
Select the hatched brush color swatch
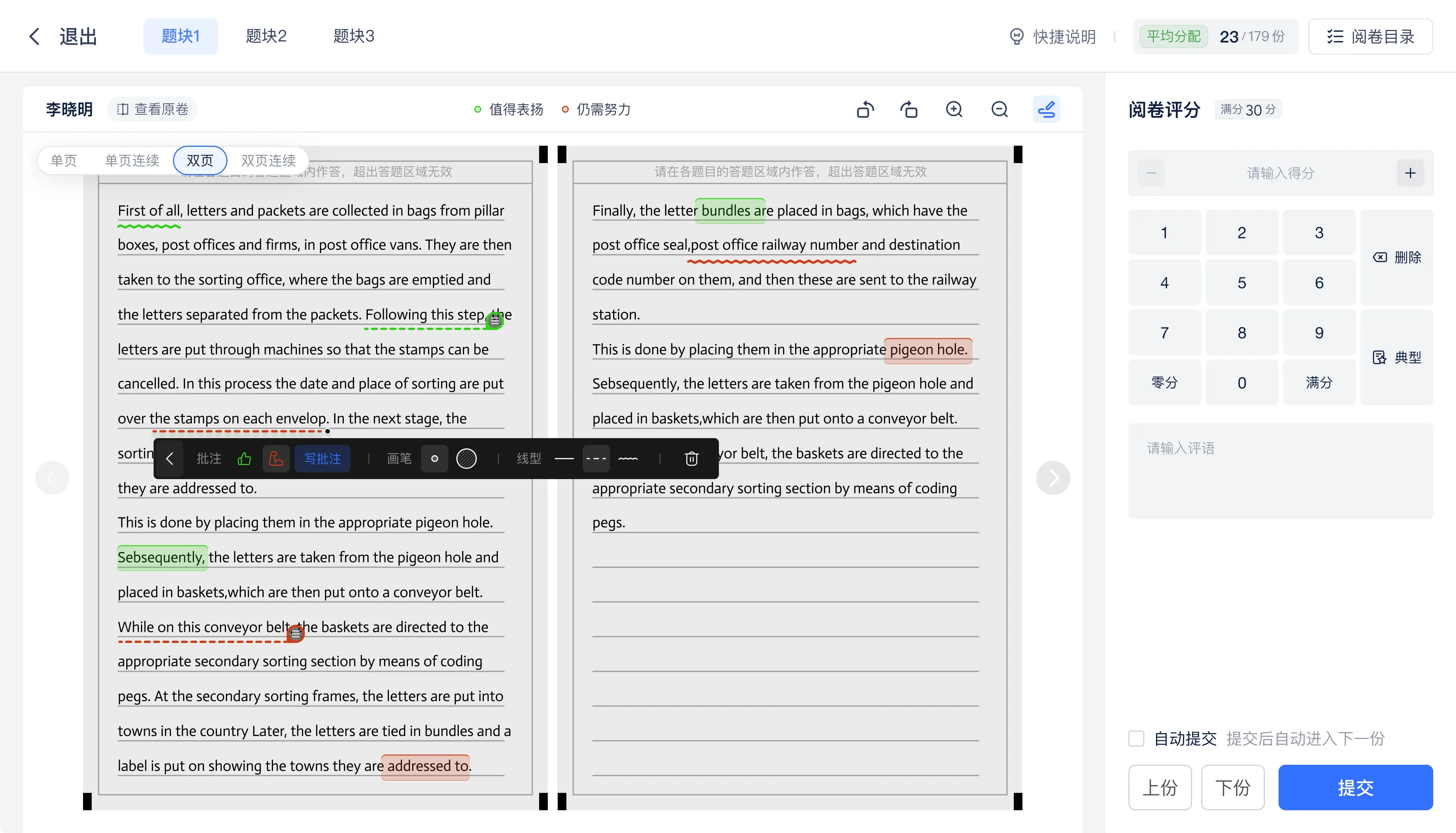coord(467,459)
